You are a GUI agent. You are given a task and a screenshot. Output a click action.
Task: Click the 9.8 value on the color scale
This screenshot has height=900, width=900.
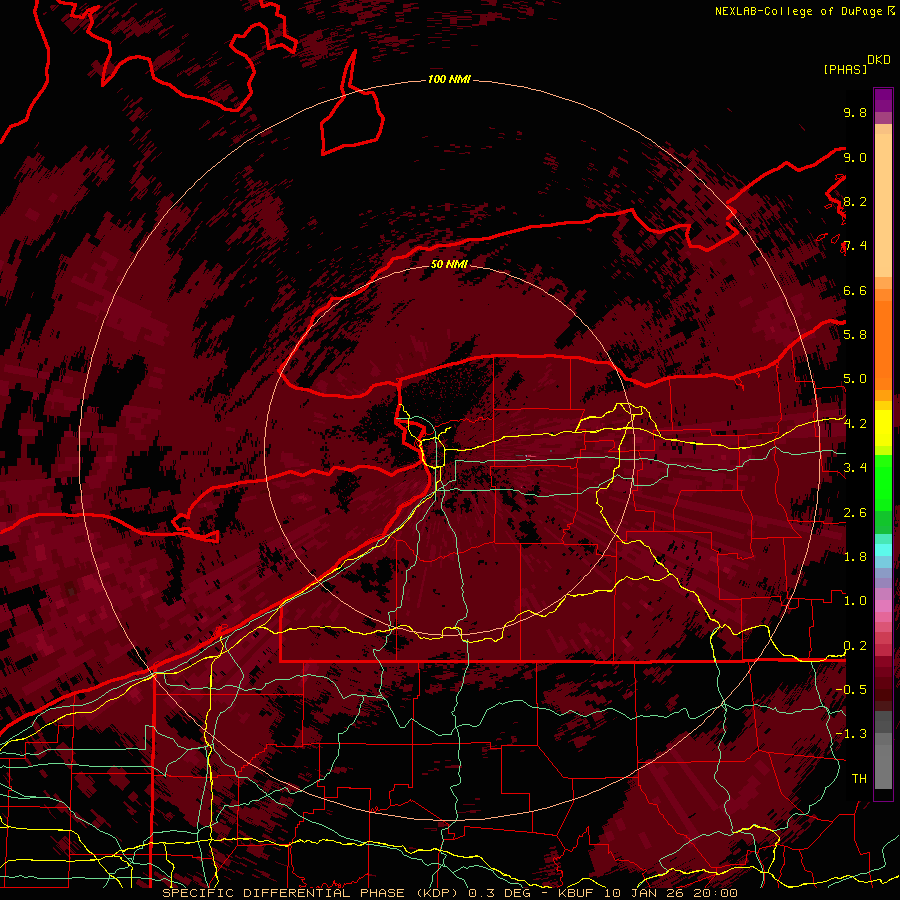[x=855, y=113]
